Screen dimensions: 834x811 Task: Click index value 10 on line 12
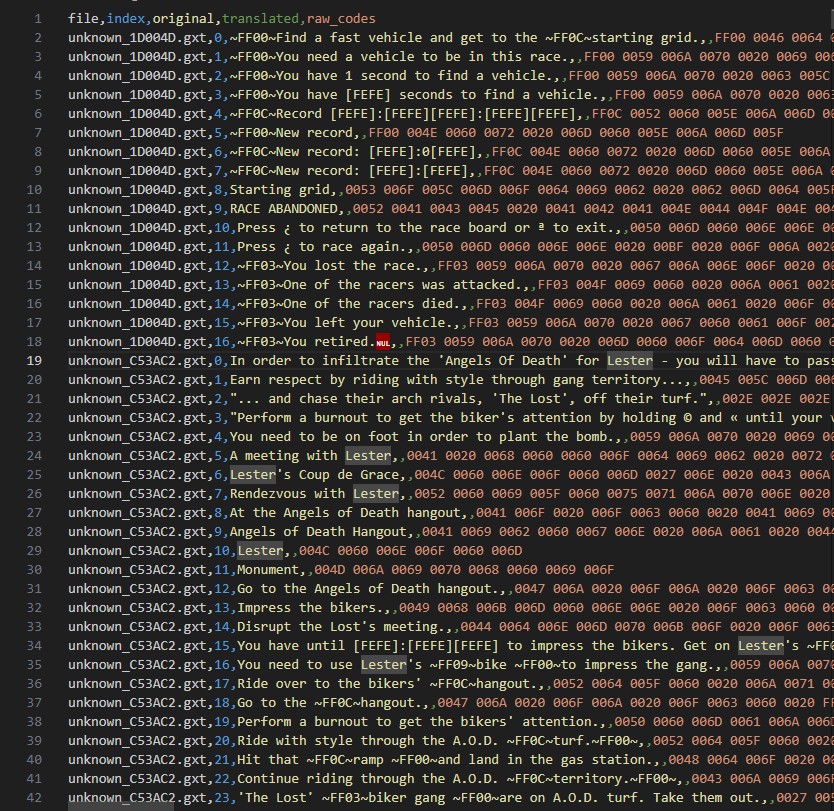pos(222,228)
